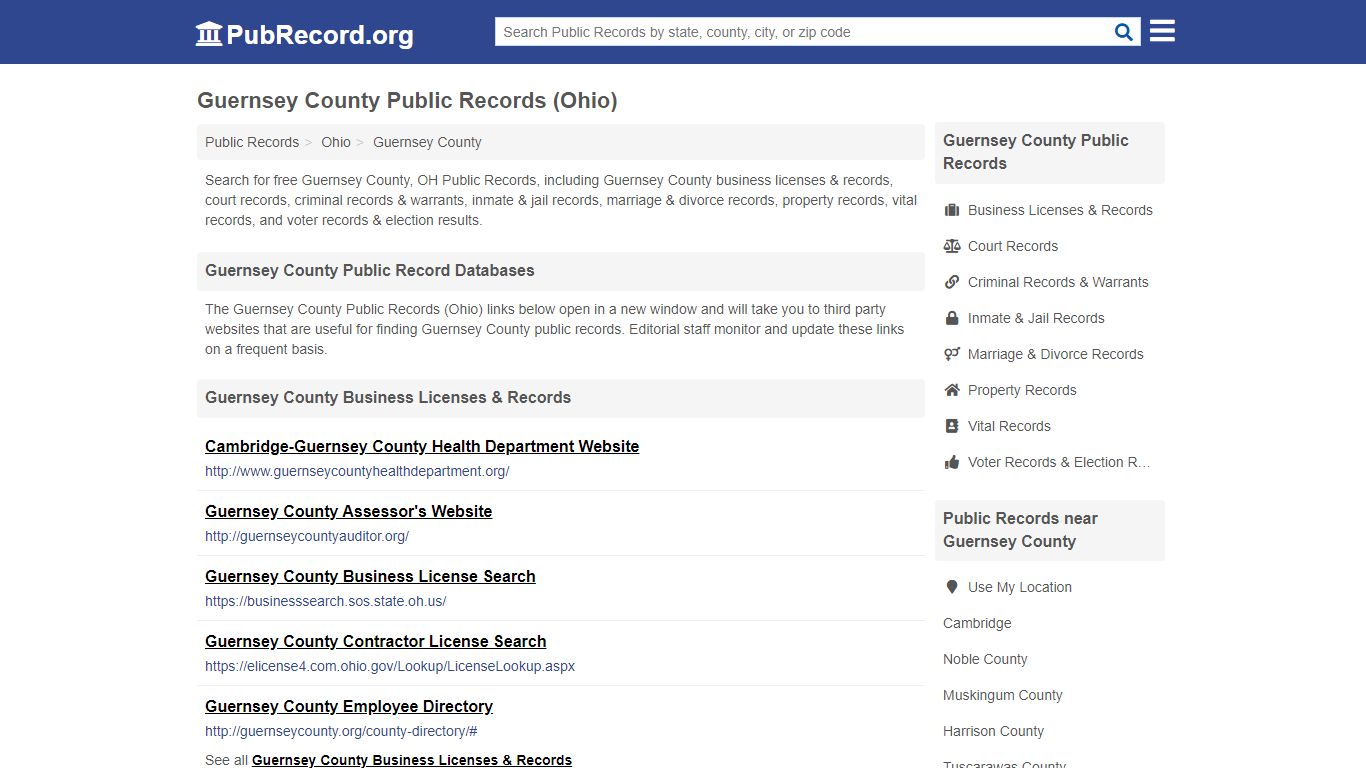Screen dimensions: 1366x768
Task: Click the ID card icon beside Vital Records
Action: tap(952, 426)
